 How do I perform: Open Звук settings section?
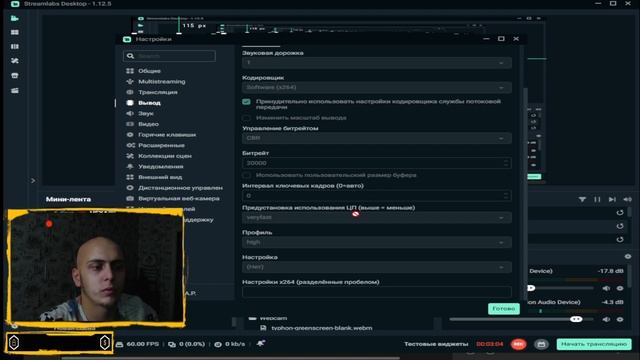click(x=146, y=113)
